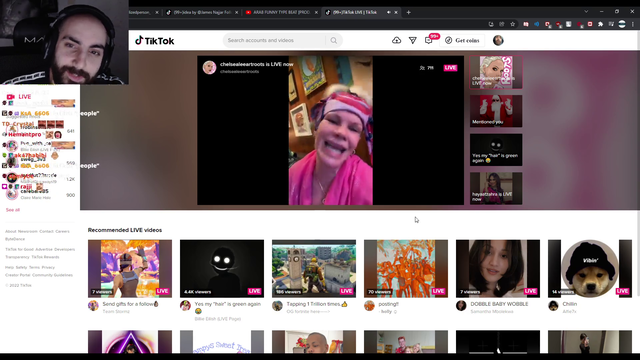This screenshot has height=360, width=640.
Task: Bookmark this page with the star icon
Action: tap(513, 24)
